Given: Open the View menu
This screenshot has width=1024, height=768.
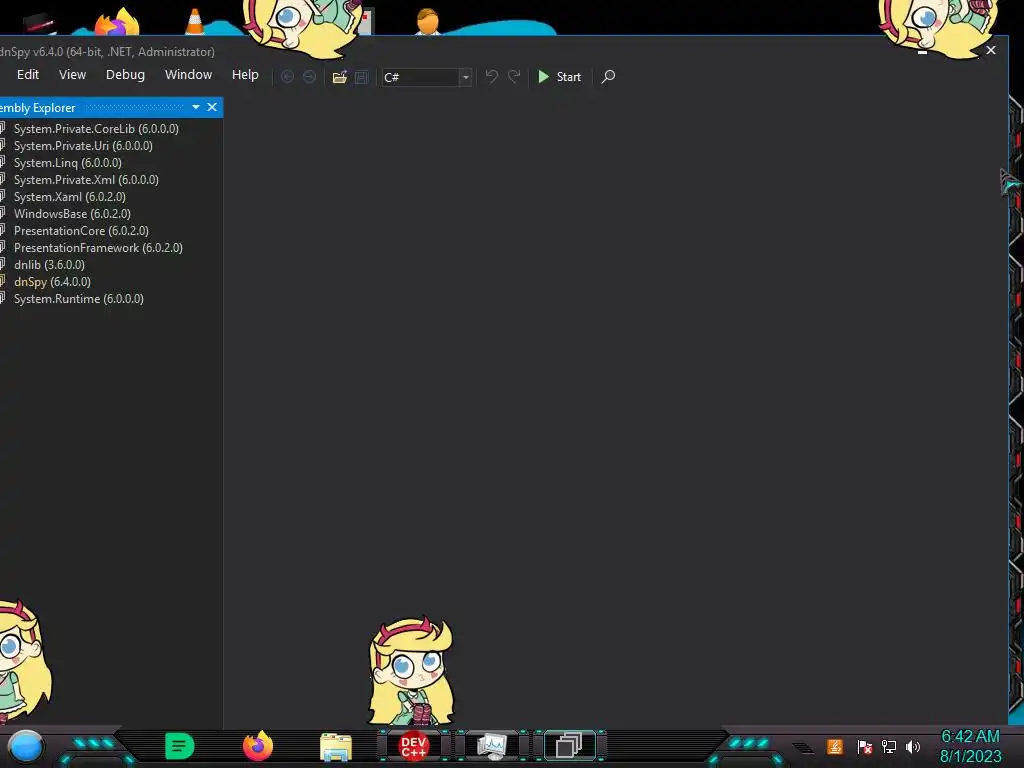Looking at the screenshot, I should tap(72, 74).
